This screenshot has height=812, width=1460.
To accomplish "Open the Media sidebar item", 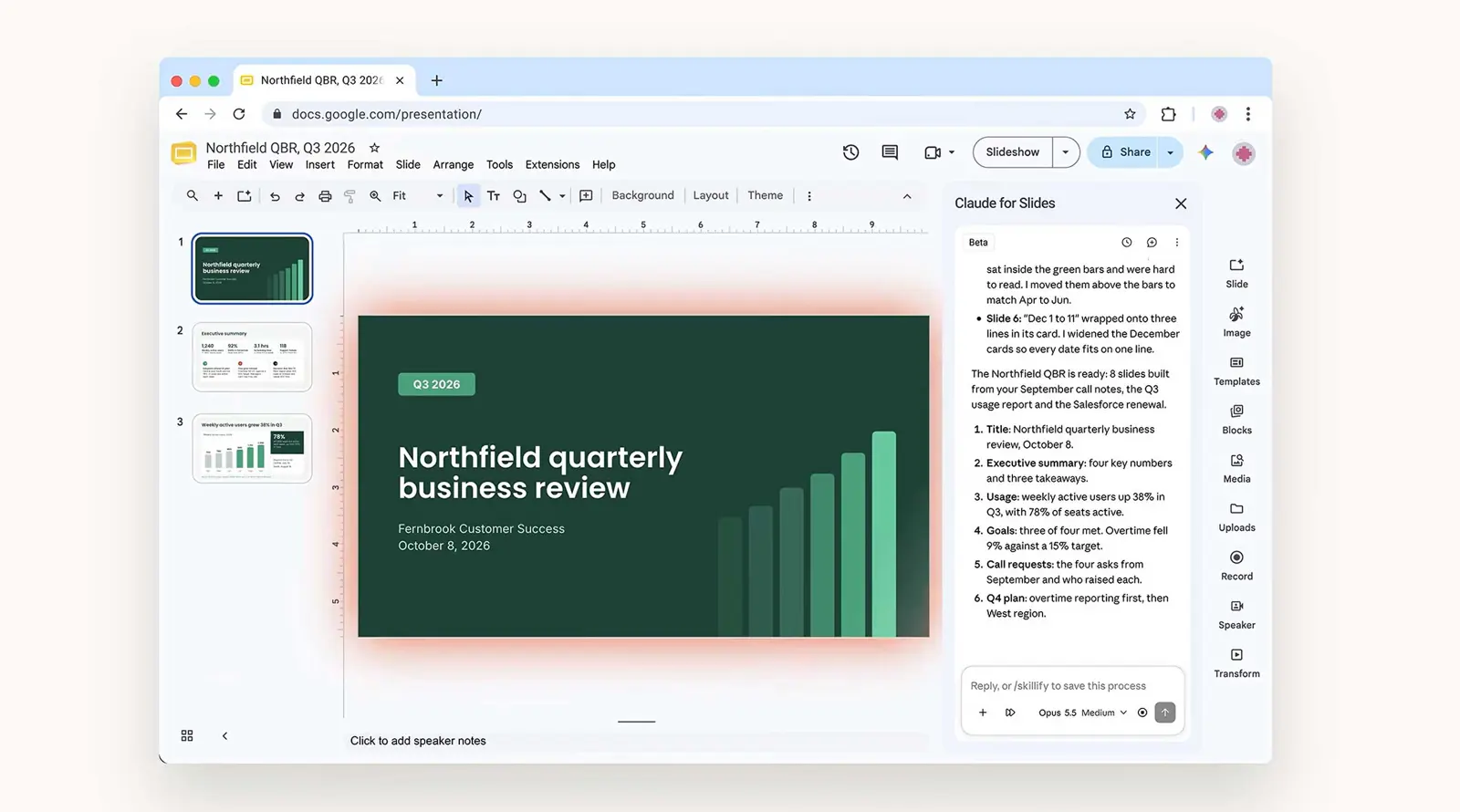I will point(1236,468).
